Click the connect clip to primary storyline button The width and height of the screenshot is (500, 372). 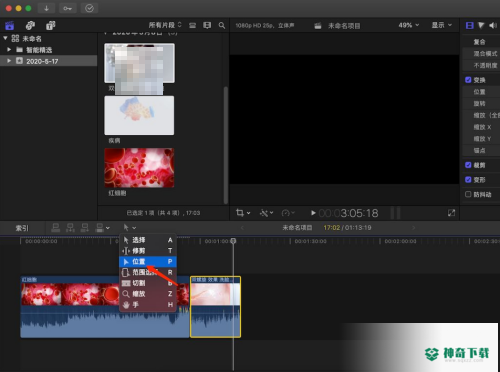click(x=56, y=228)
